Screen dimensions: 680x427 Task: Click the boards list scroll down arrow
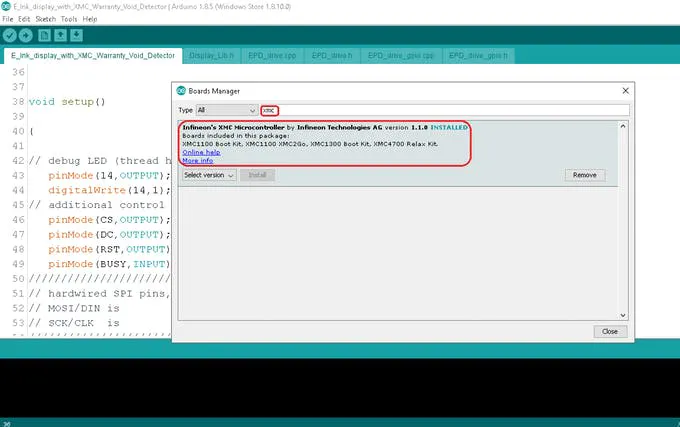623,315
